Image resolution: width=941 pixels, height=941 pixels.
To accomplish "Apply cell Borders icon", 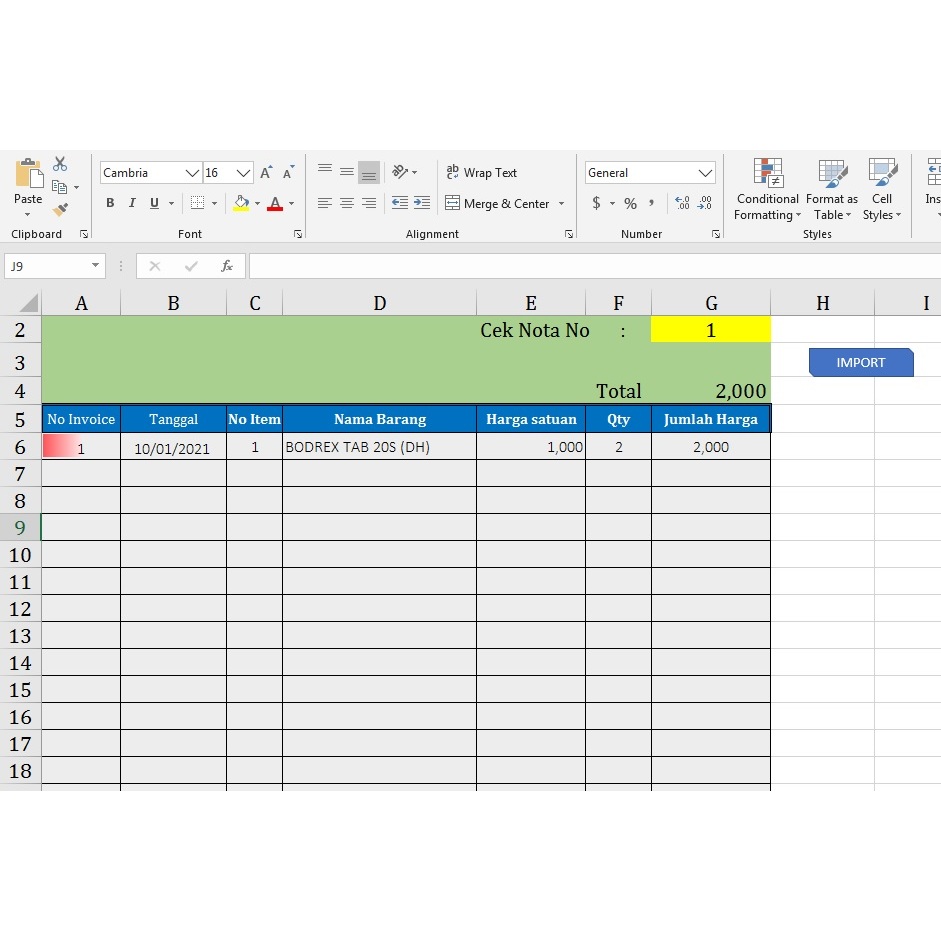I will 197,203.
